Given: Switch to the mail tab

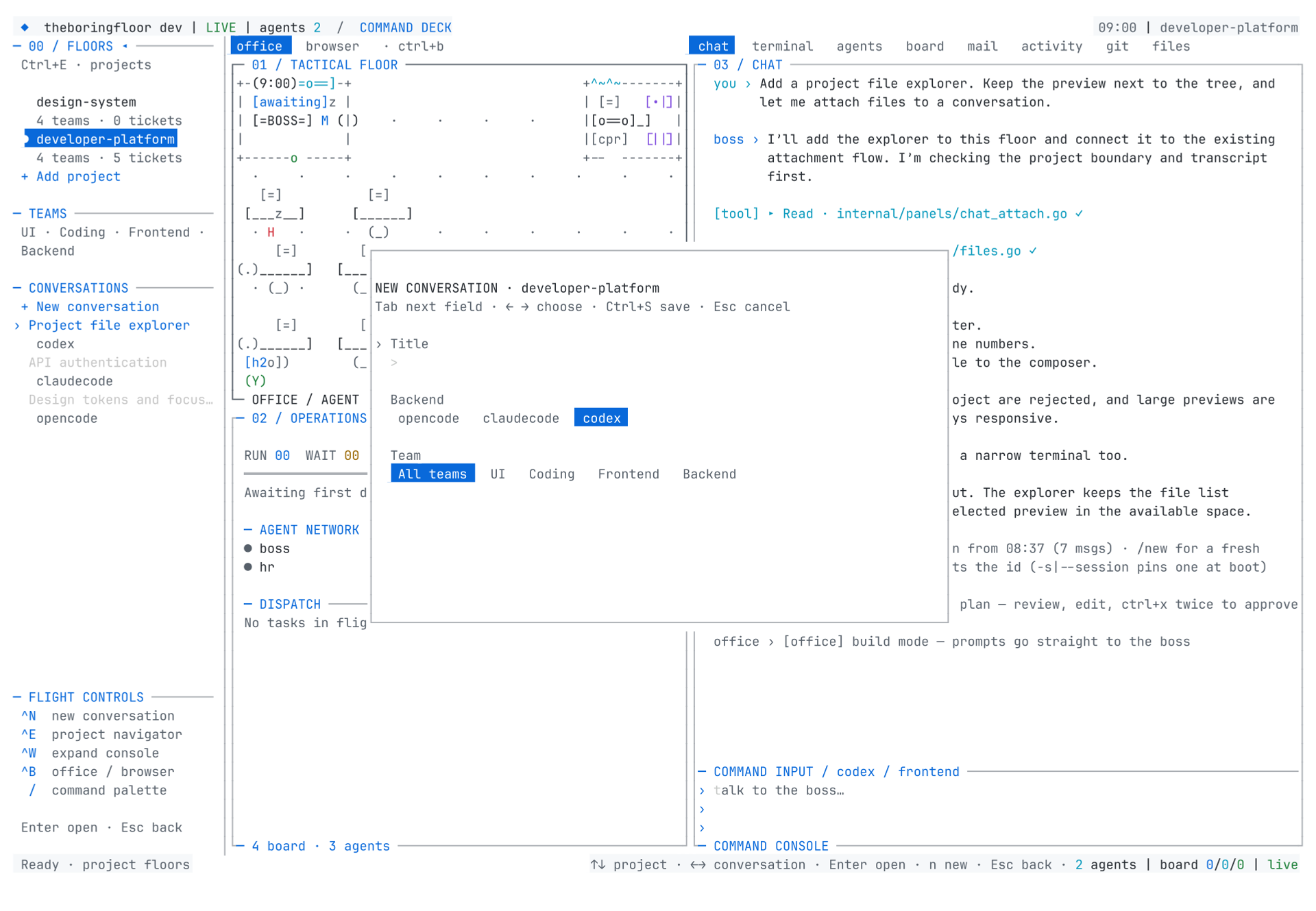Looking at the screenshot, I should (x=982, y=46).
